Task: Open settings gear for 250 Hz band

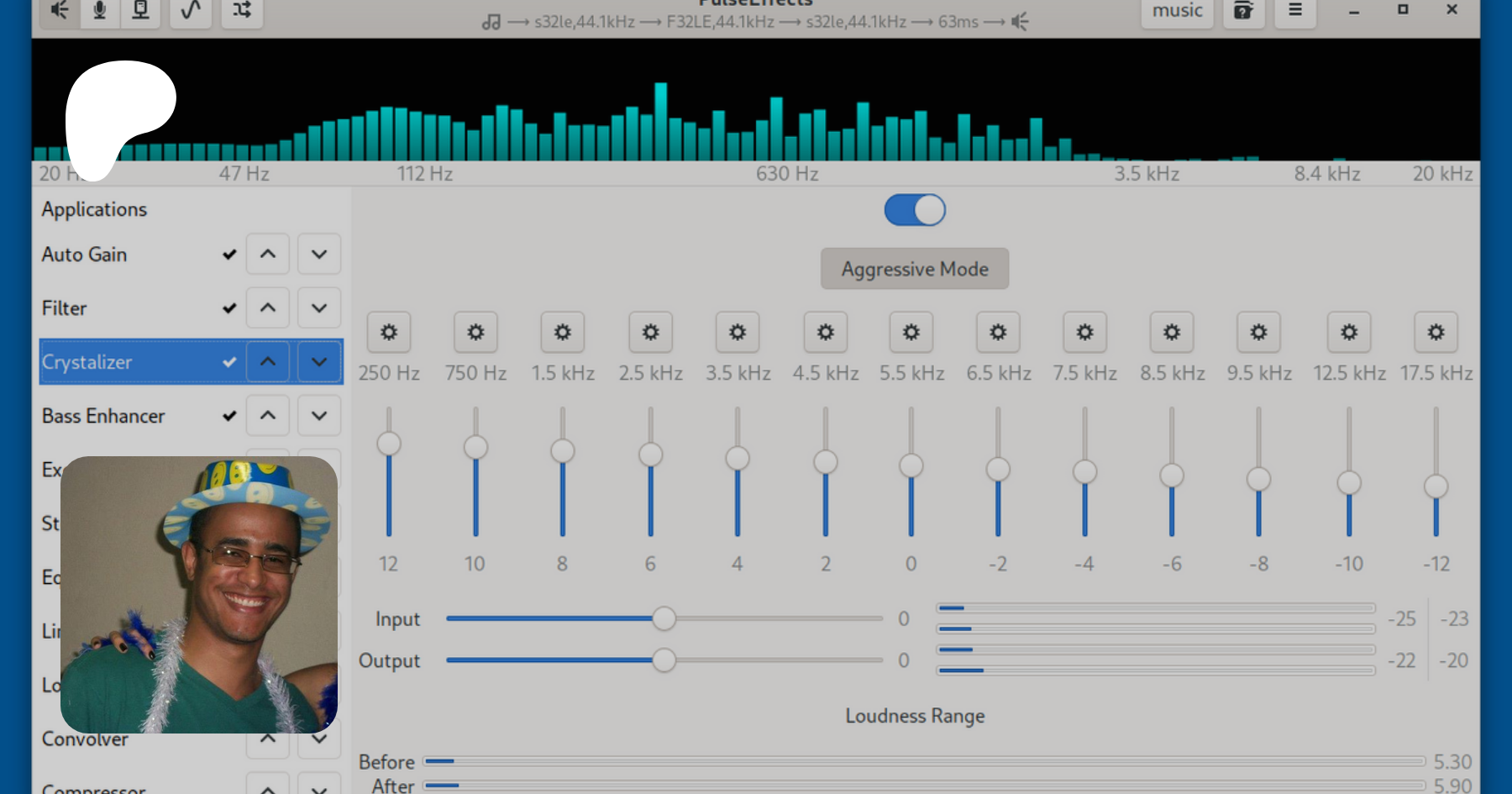Action: [389, 333]
